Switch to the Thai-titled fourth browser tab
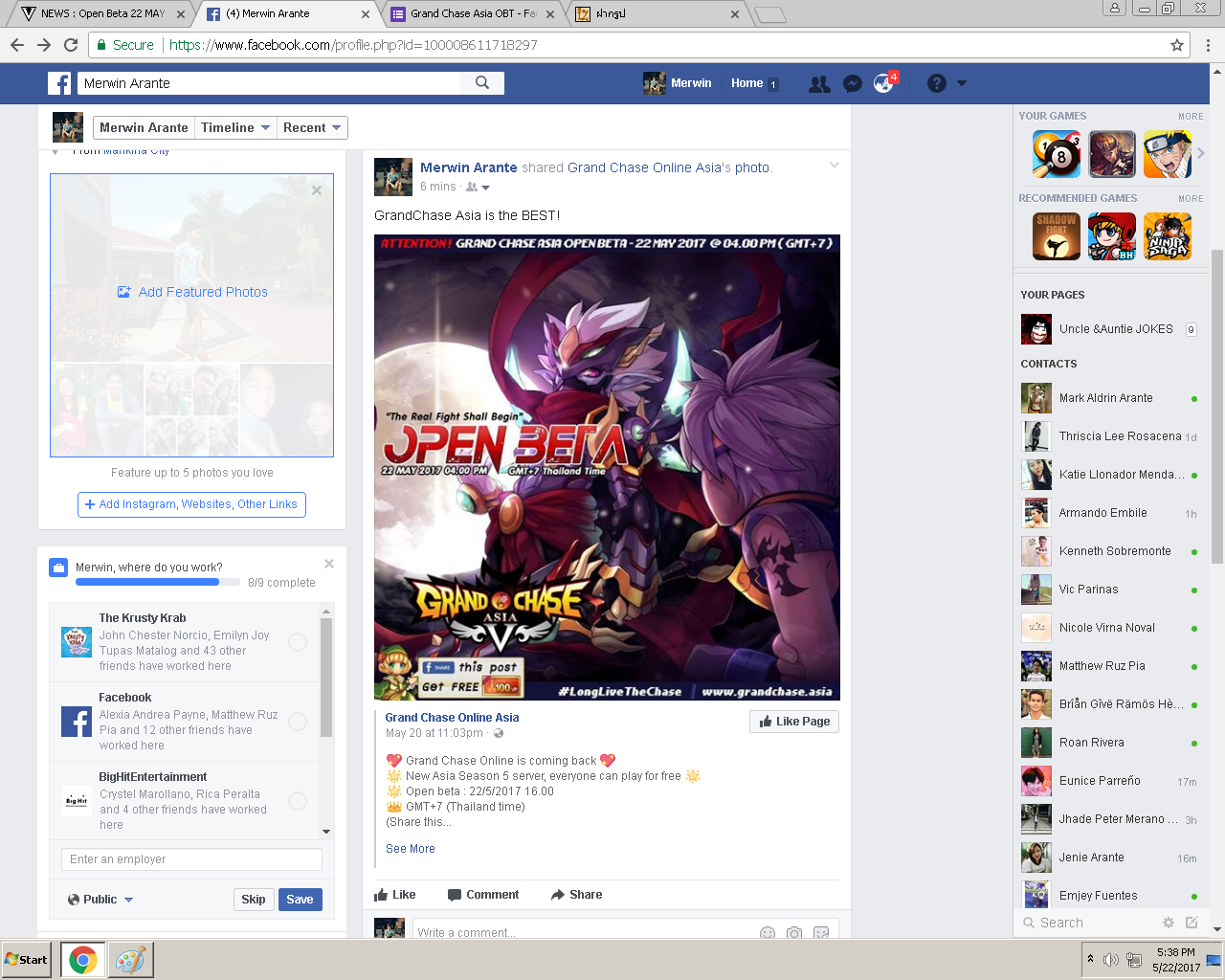Screen dimensions: 1225x980 pyautogui.click(x=657, y=13)
